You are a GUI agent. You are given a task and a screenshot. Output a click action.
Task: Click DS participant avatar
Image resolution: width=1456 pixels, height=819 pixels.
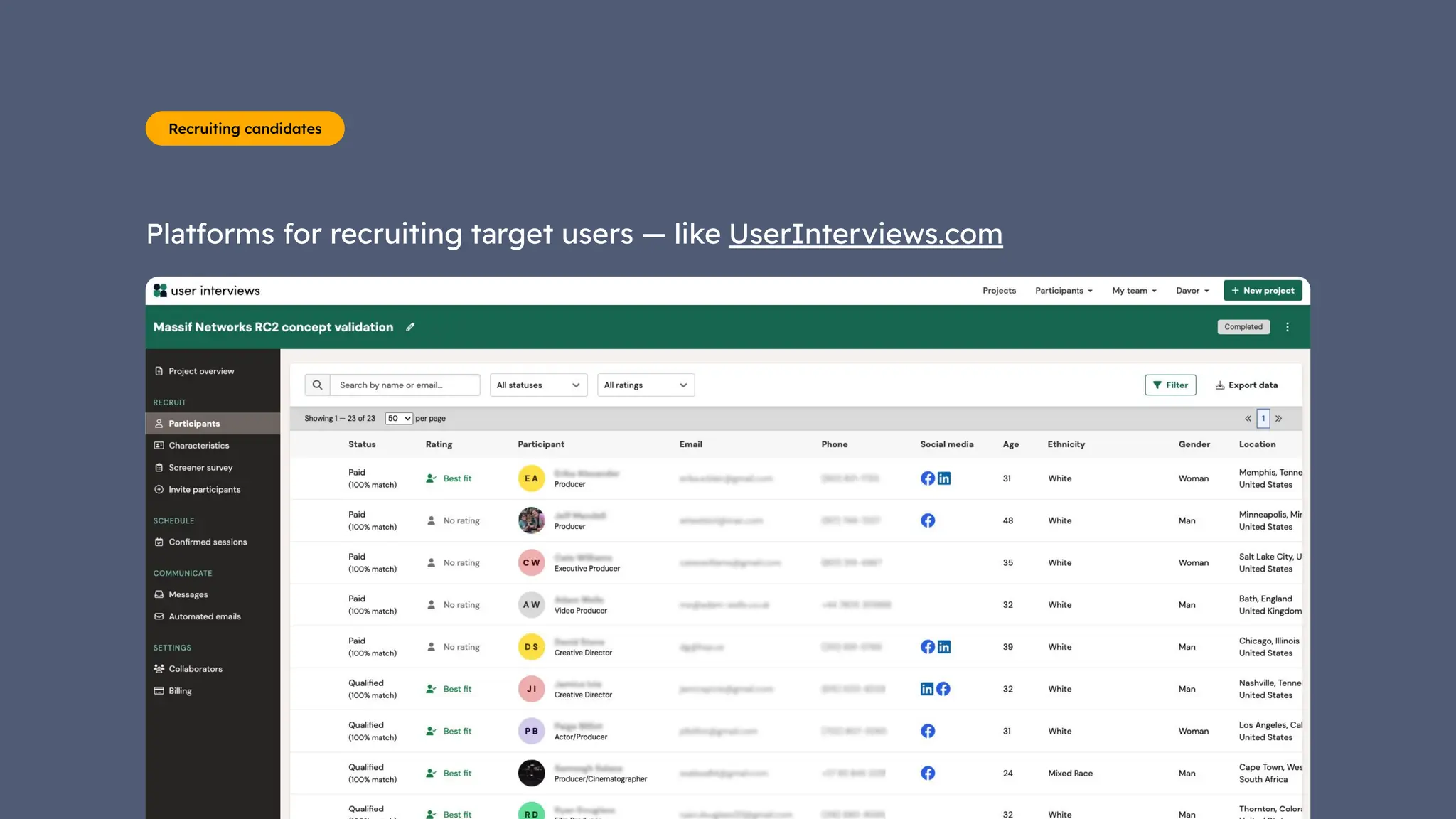click(x=531, y=647)
